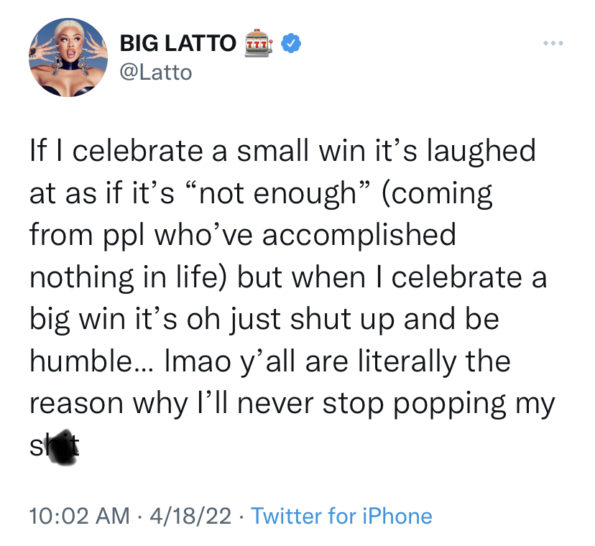The width and height of the screenshot is (595, 546).
Task: Click the phrase "nothing in life)"
Action: tap(128, 278)
